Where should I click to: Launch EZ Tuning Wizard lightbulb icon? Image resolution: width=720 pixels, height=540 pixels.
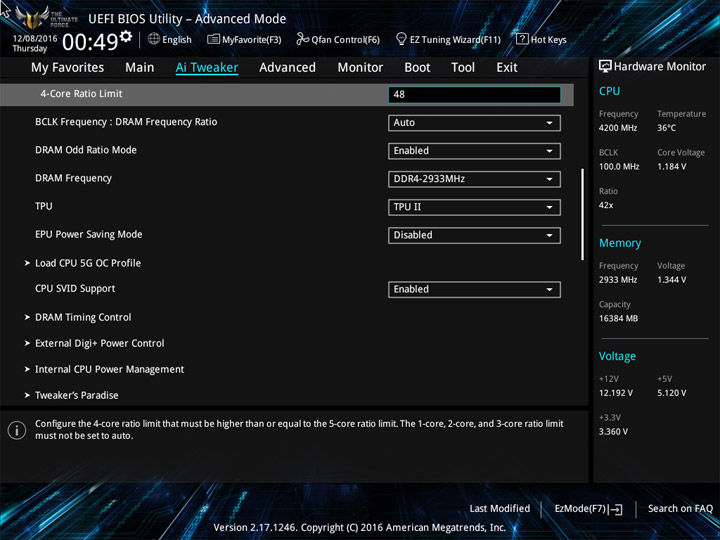click(401, 39)
